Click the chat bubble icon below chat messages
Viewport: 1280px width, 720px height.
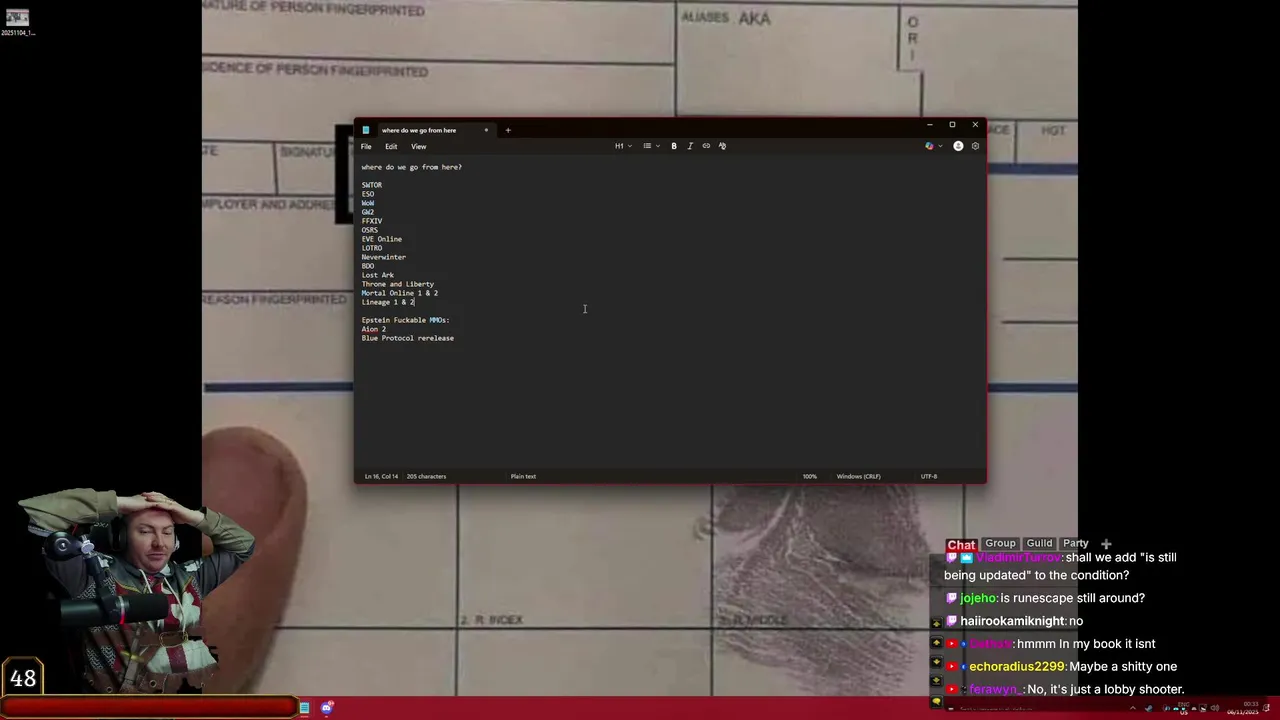pos(936,702)
